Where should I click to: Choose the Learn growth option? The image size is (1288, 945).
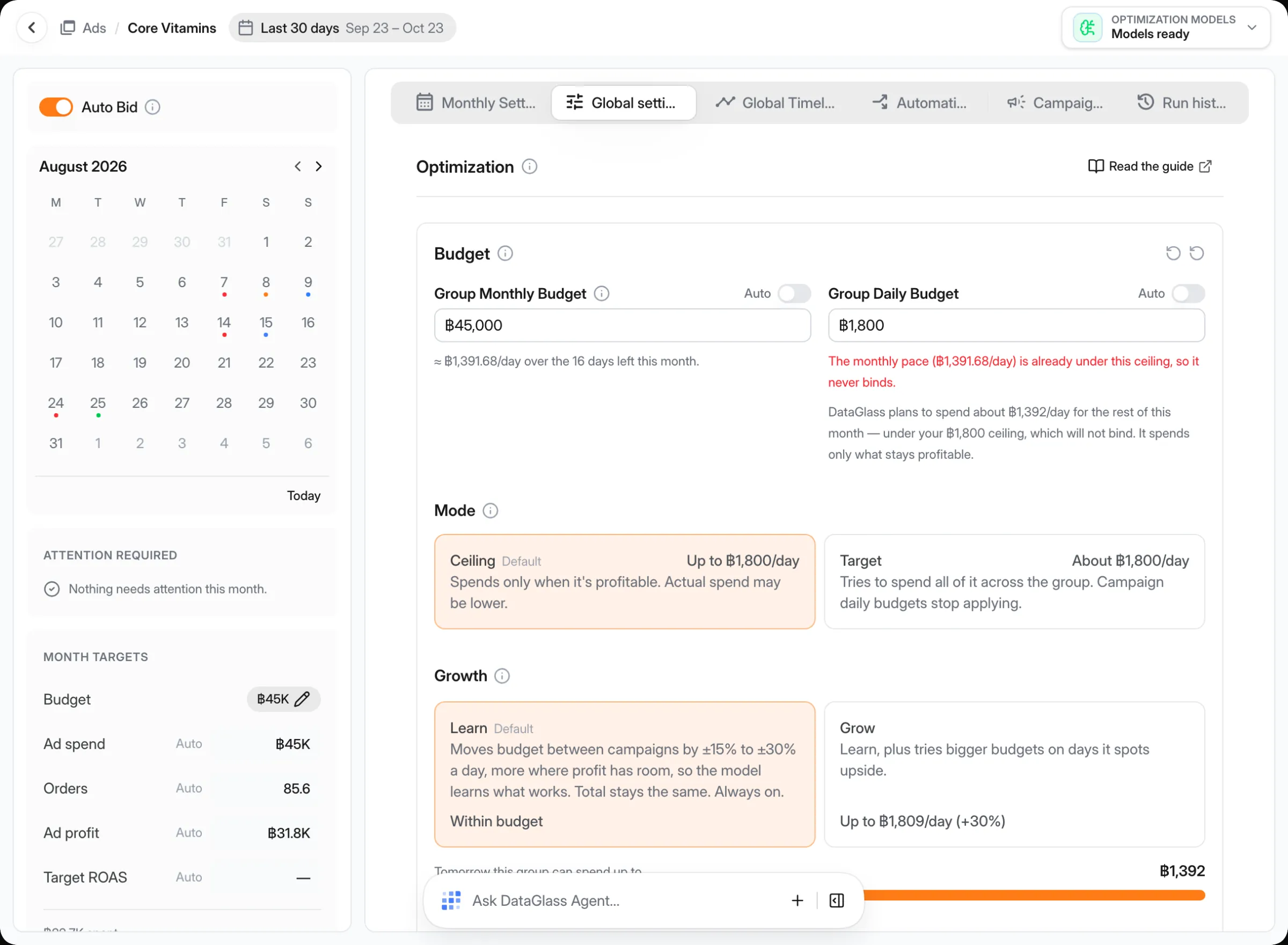624,774
